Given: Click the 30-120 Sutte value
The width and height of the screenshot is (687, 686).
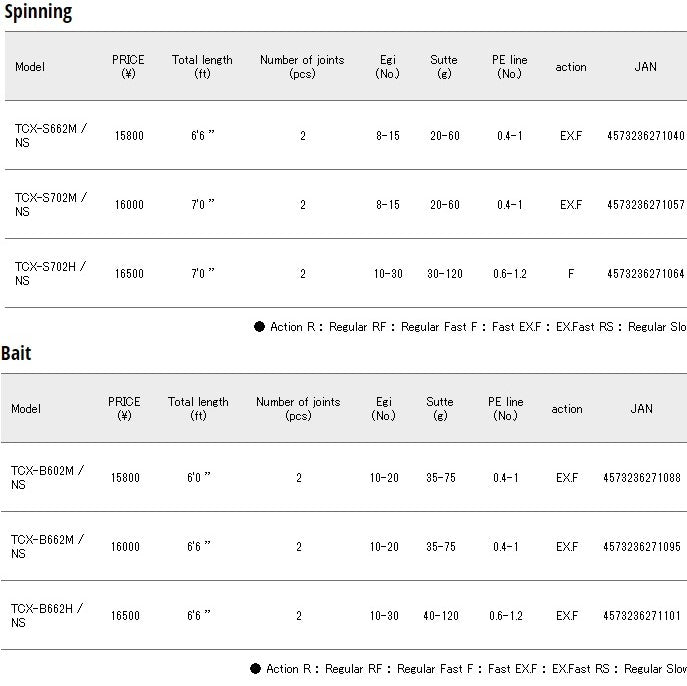Looking at the screenshot, I should tap(444, 273).
